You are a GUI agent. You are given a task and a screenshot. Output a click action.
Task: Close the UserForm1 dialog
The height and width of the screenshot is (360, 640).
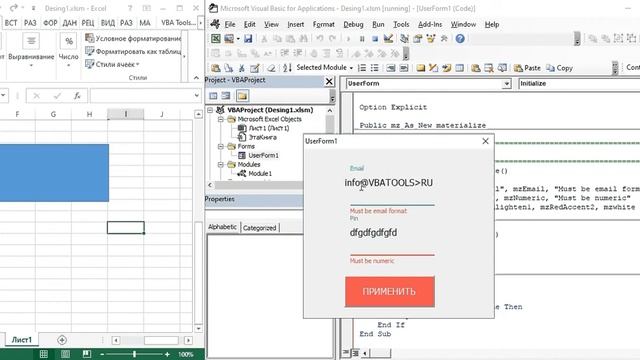tap(485, 141)
